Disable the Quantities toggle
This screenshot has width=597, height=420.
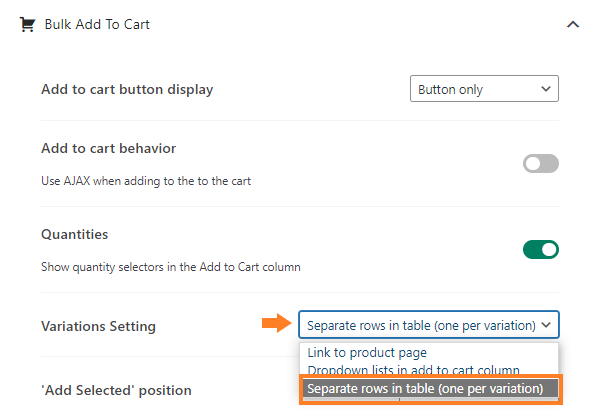pos(541,250)
